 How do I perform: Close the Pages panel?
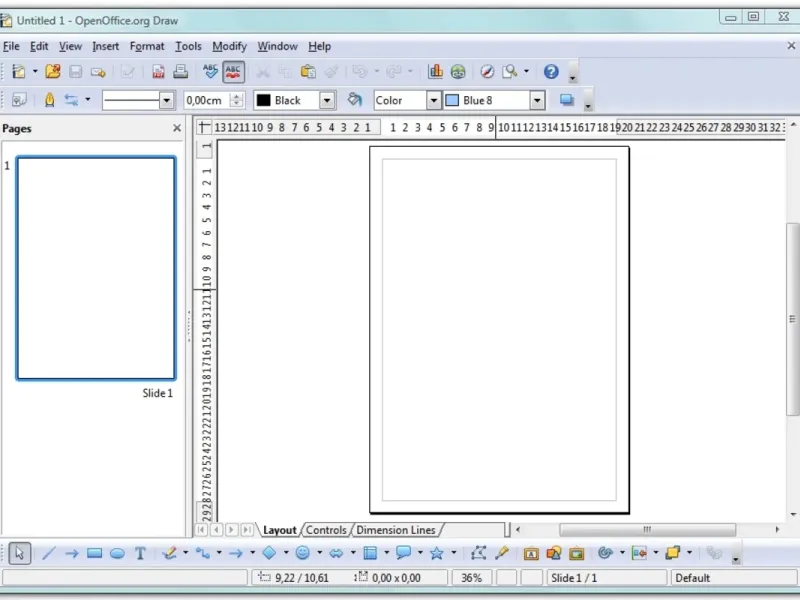[x=177, y=128]
